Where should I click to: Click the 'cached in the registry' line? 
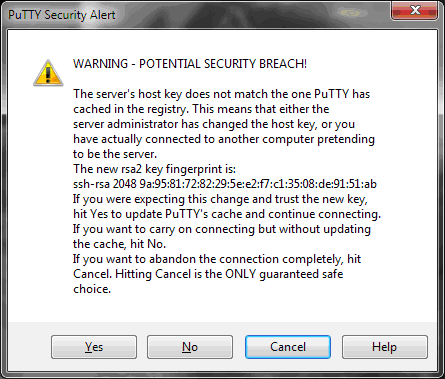[201, 109]
